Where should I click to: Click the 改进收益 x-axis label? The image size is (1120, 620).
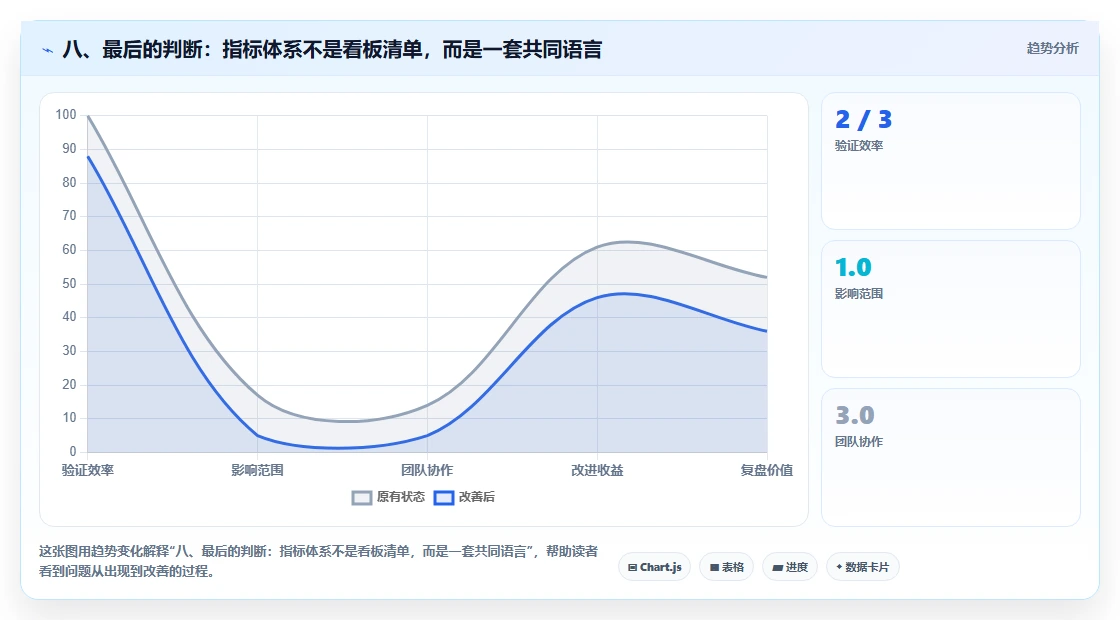point(597,470)
